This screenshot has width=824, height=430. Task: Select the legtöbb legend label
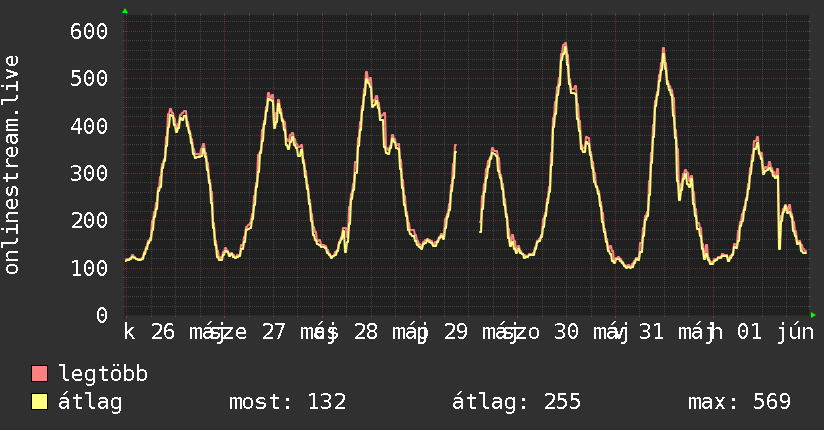[x=103, y=373]
